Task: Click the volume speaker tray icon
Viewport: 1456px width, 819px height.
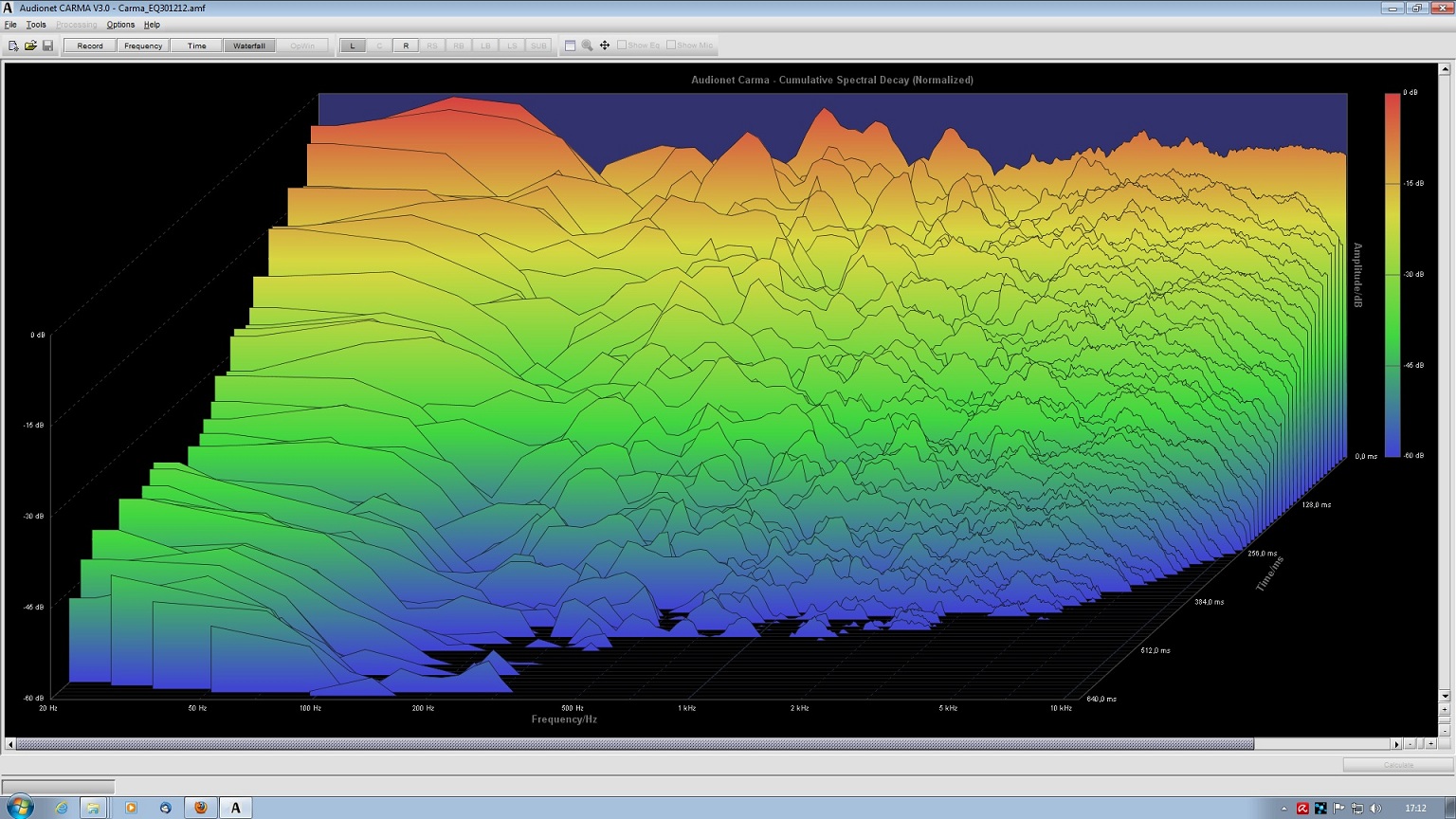Action: coord(1375,809)
